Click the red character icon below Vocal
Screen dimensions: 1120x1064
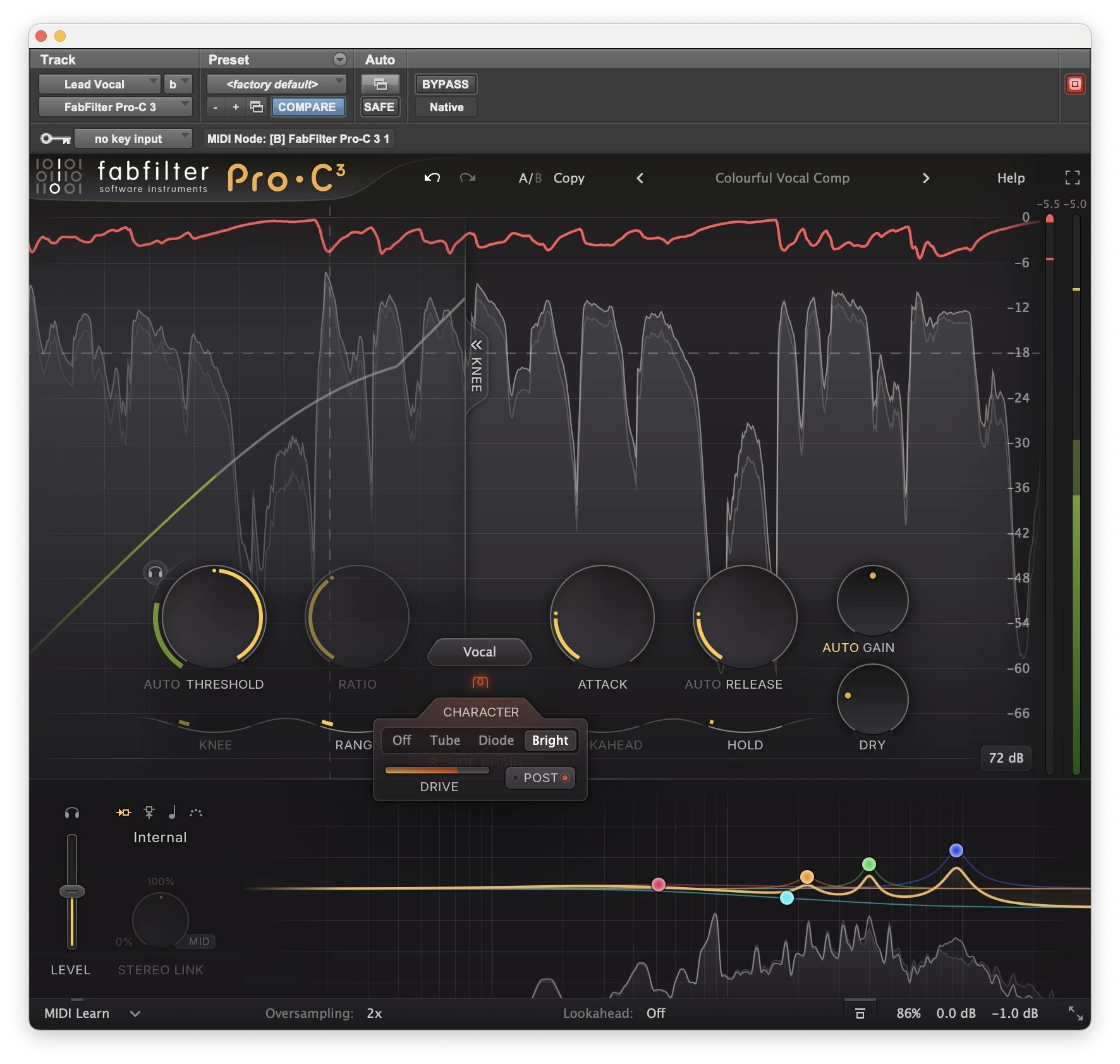[480, 682]
